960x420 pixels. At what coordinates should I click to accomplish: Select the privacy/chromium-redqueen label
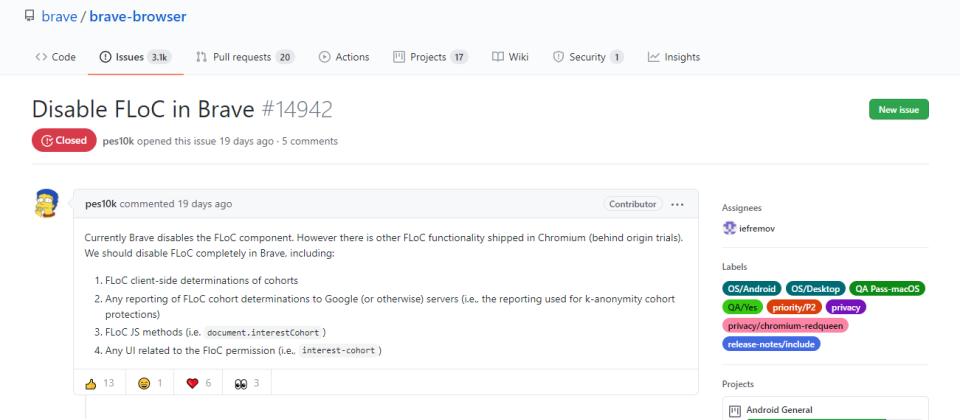(x=785, y=326)
